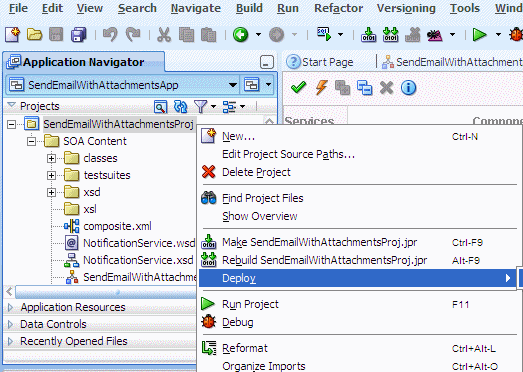The image size is (523, 372).
Task: Expand the testsuites folder
Action: point(51,175)
